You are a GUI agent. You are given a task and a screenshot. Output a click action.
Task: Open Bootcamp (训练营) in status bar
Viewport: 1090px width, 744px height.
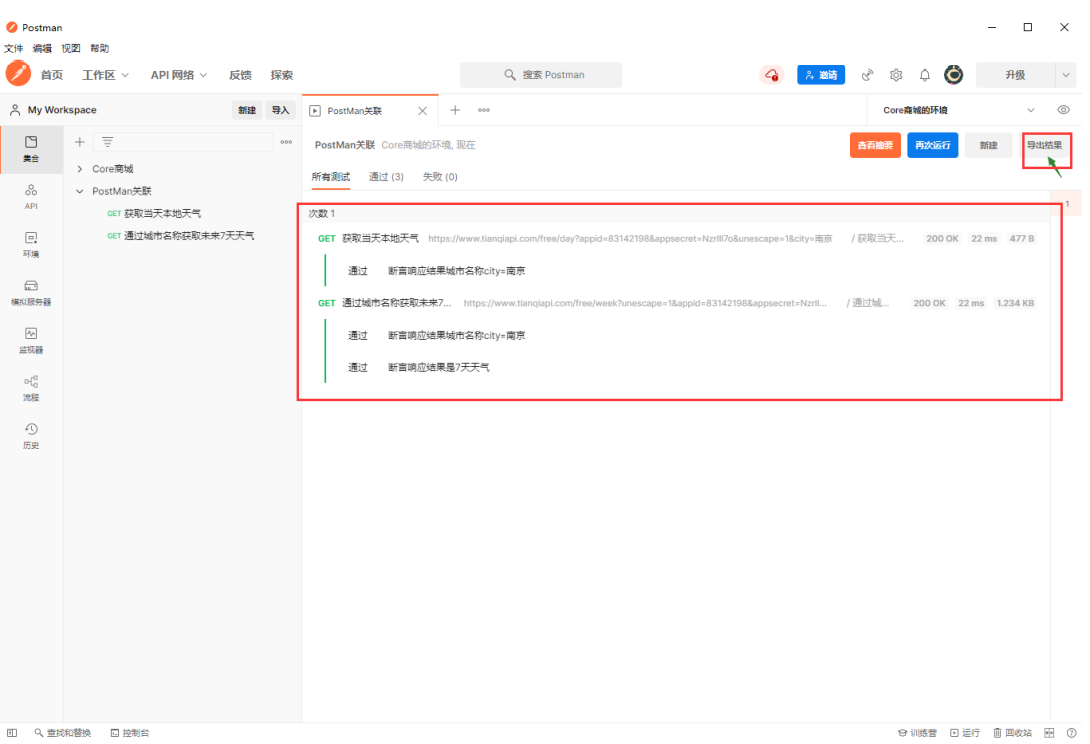(917, 732)
